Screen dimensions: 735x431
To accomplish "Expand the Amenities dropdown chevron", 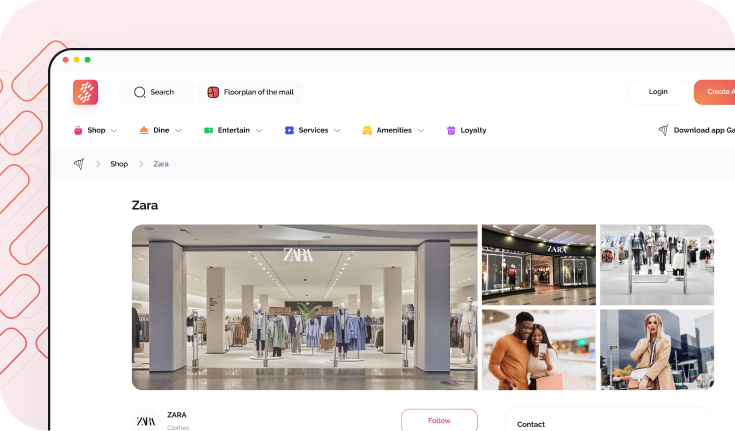I will click(421, 130).
